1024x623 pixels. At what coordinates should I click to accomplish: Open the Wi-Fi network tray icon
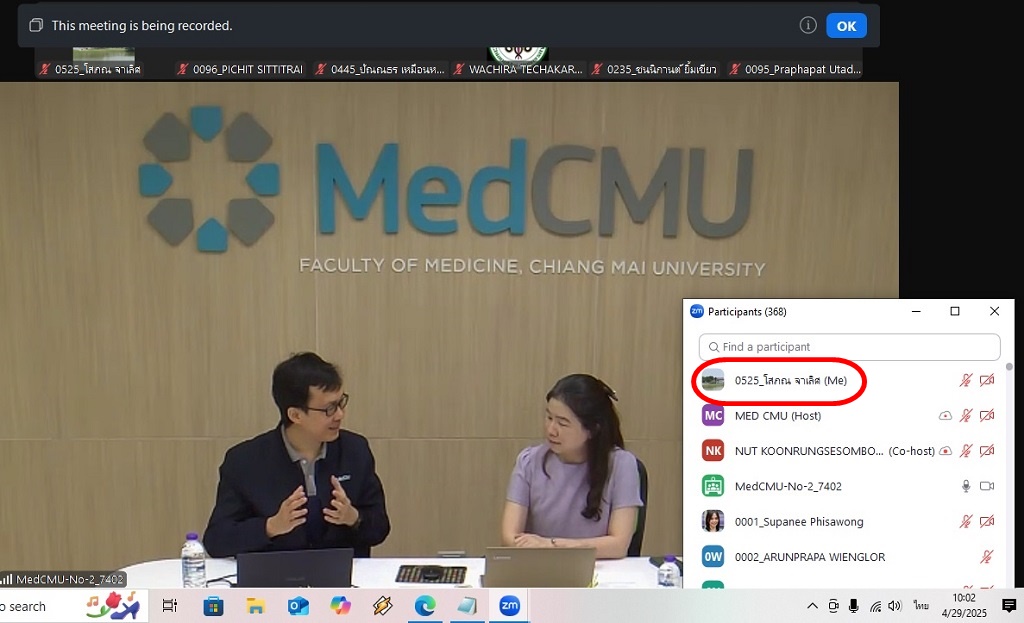click(x=876, y=606)
